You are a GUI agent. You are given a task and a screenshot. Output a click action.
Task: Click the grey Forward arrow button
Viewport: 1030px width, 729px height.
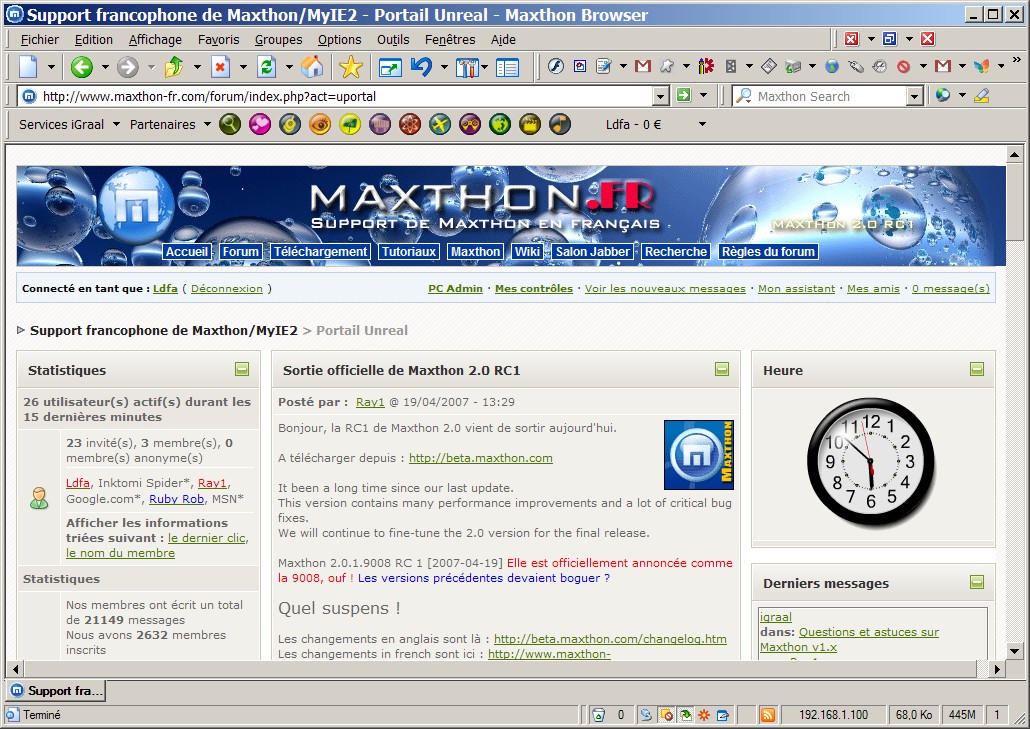(x=127, y=66)
